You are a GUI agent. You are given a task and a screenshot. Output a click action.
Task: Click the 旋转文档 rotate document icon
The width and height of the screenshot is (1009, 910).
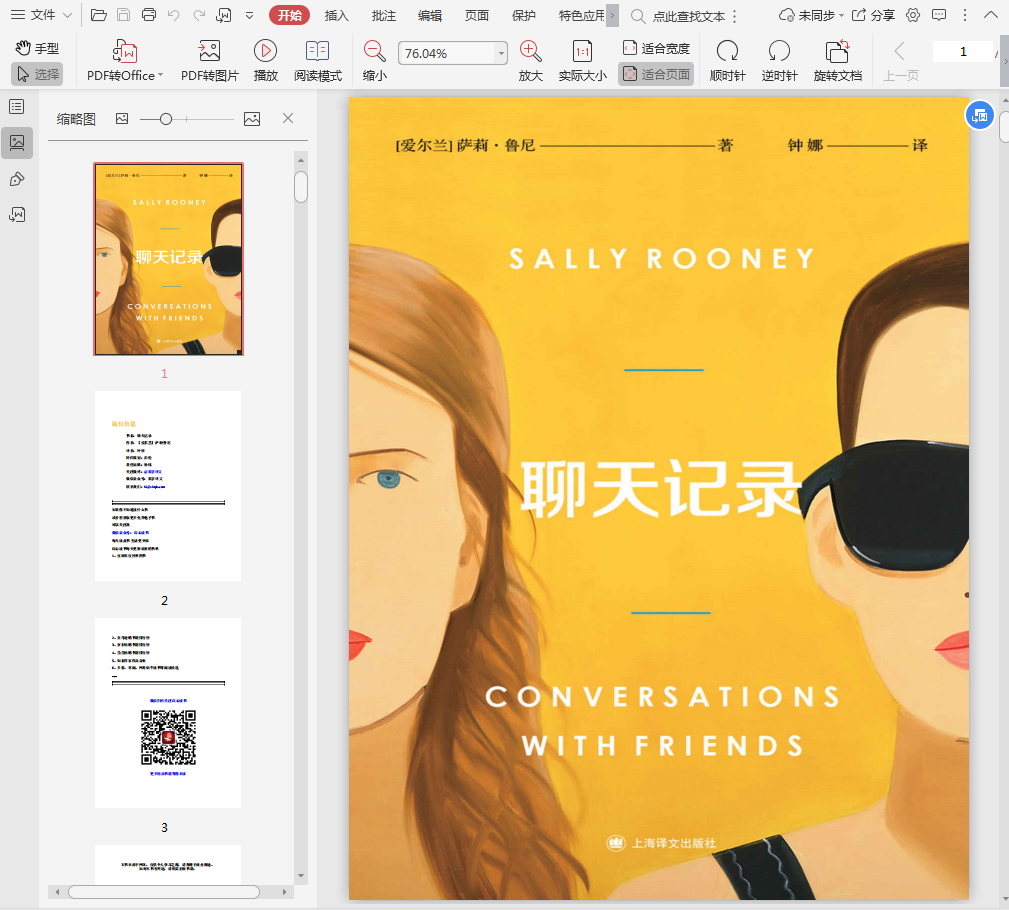837,52
